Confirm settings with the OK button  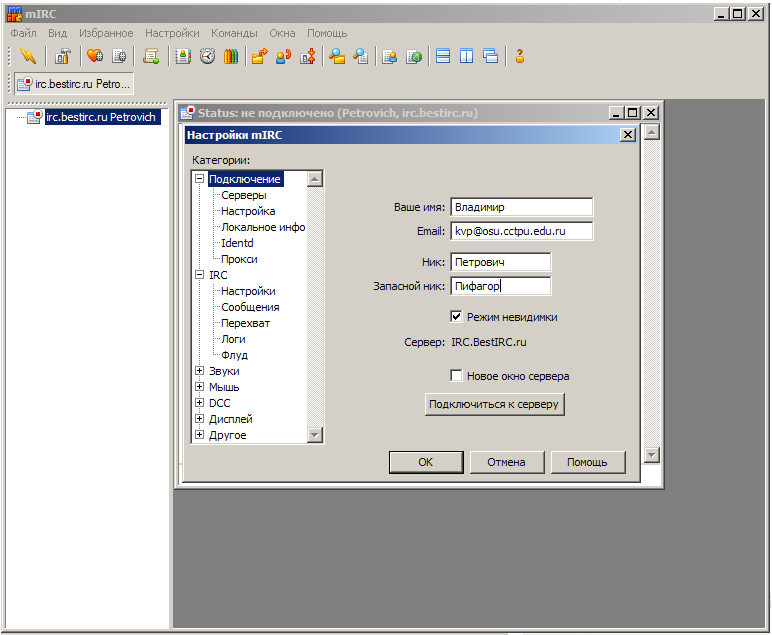click(426, 462)
